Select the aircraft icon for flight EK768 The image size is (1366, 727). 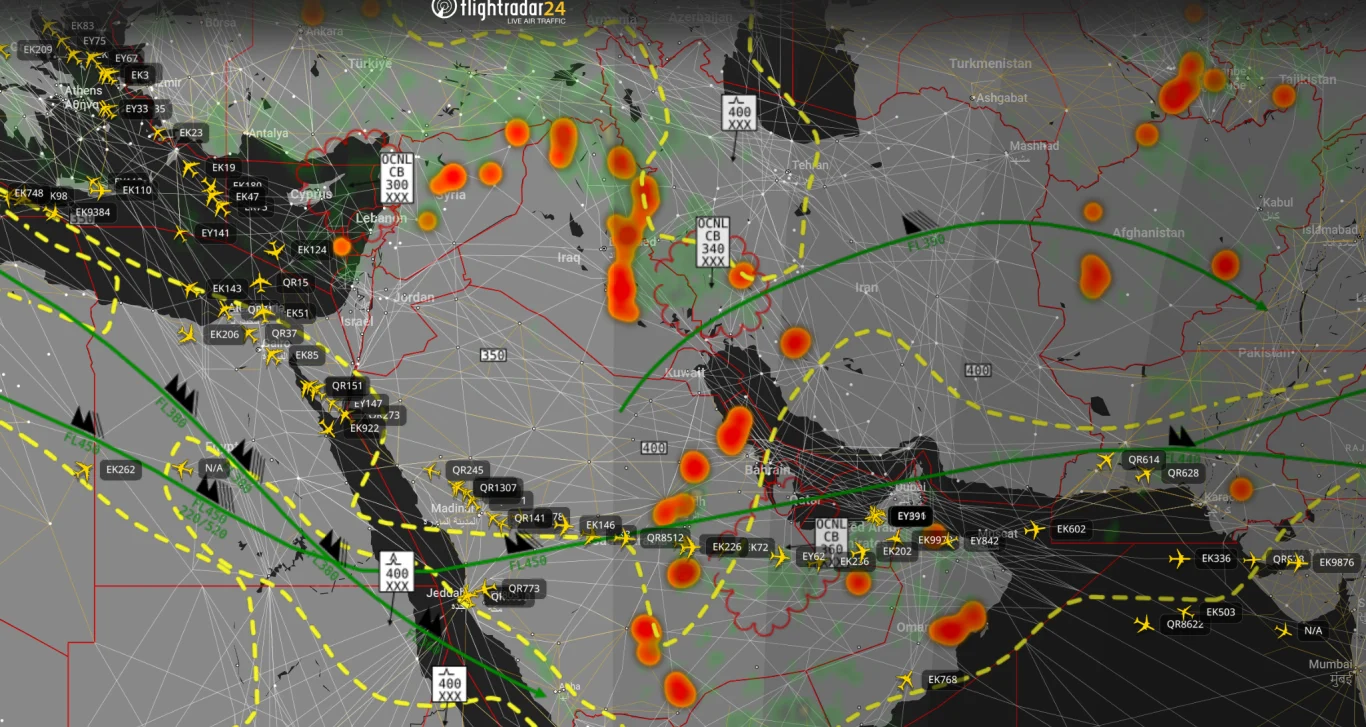point(906,680)
